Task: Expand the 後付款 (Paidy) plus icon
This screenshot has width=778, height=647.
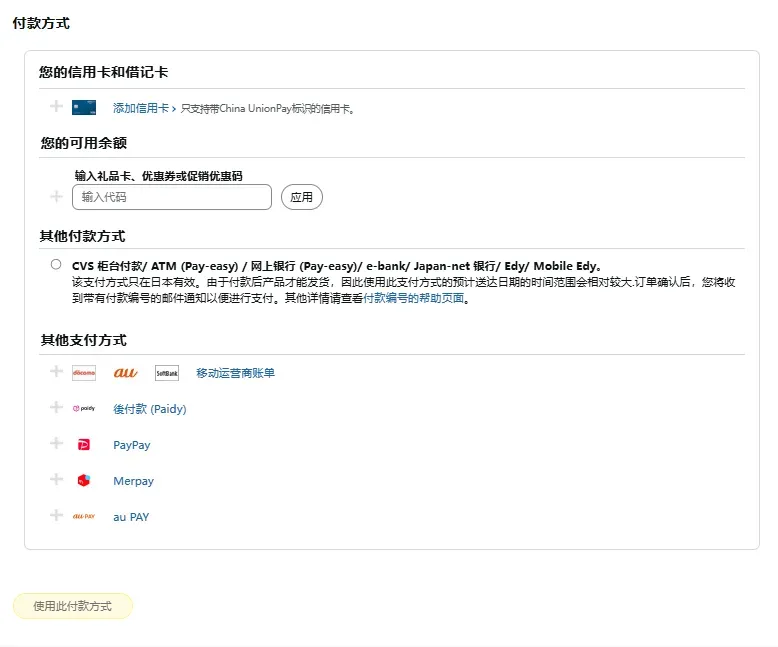Action: coord(57,407)
